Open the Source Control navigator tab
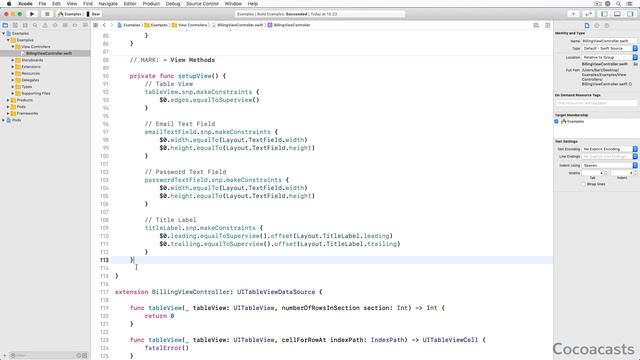This screenshot has width=640, height=360. [15, 25]
